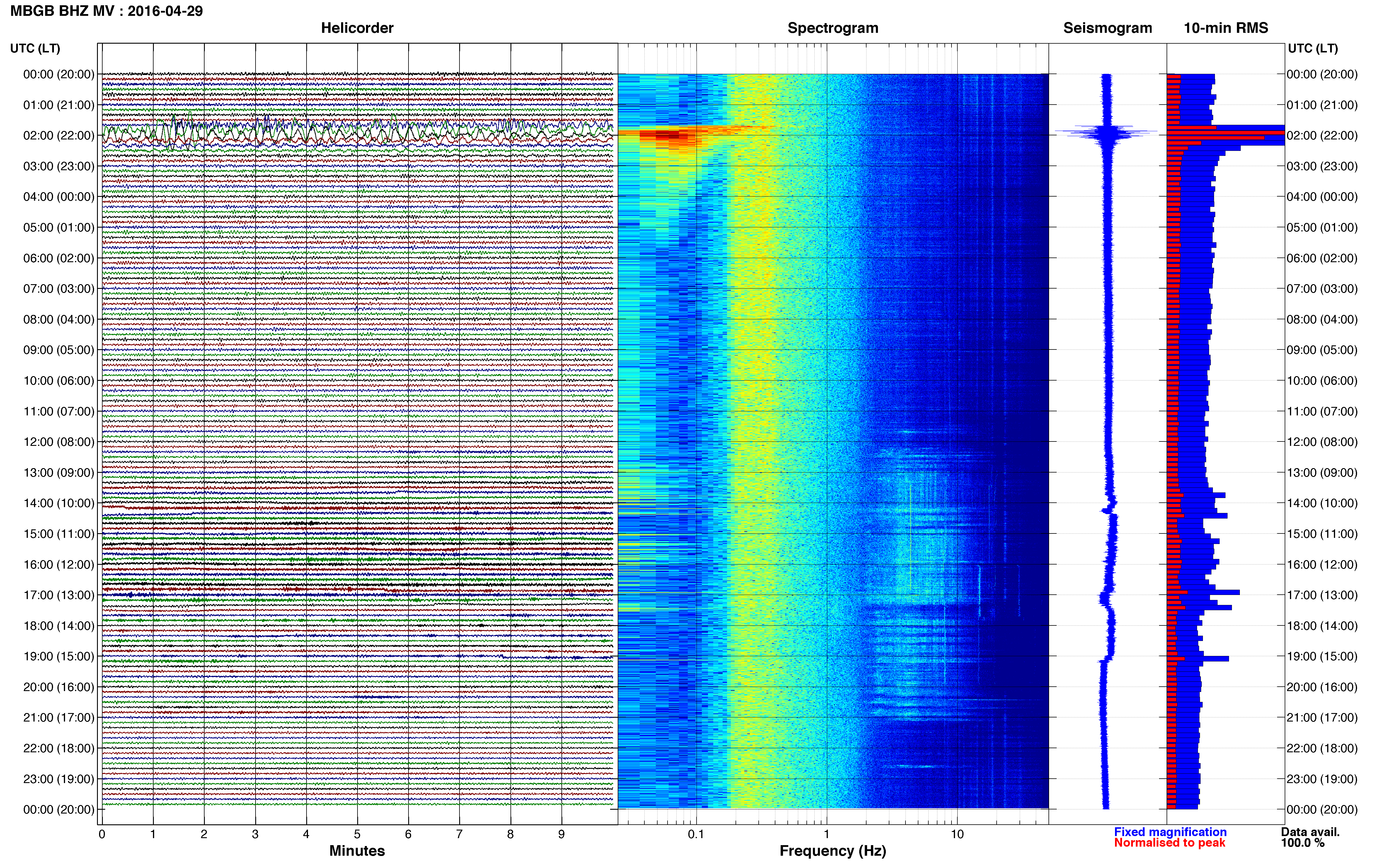Screen dimensions: 1389x868
Task: Click the Data avail. label
Action: (1310, 831)
